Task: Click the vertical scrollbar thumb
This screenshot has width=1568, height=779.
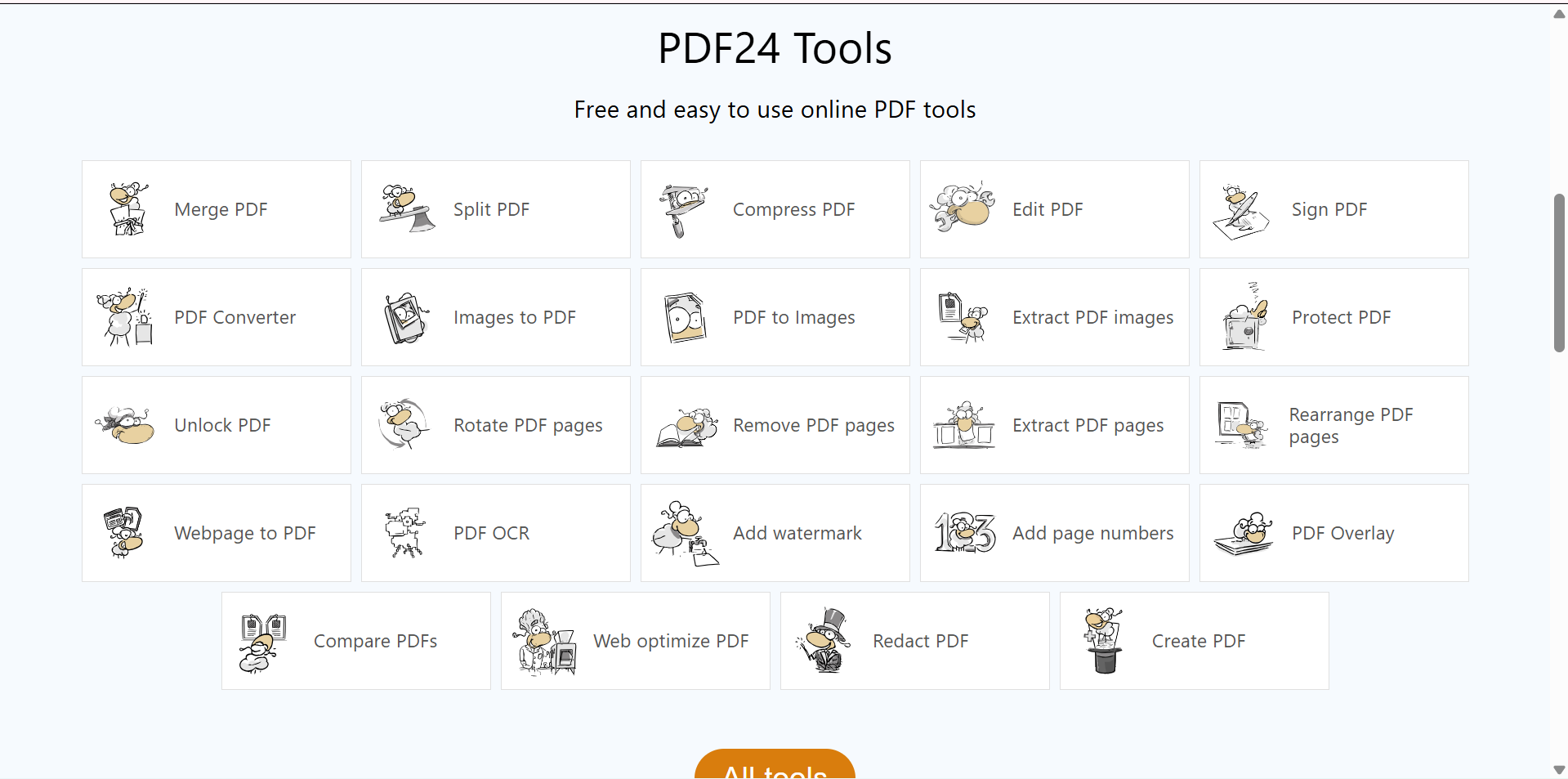Action: (1559, 273)
